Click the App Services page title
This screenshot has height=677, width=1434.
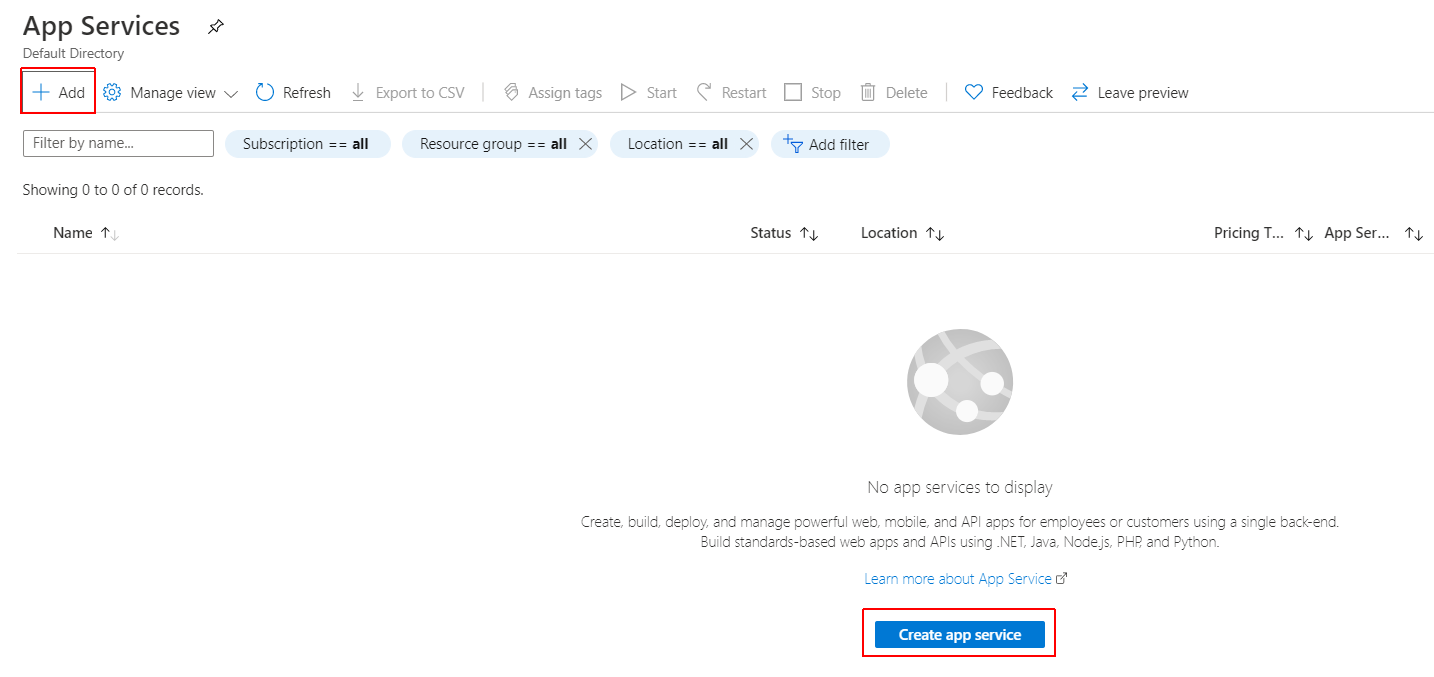pos(102,26)
